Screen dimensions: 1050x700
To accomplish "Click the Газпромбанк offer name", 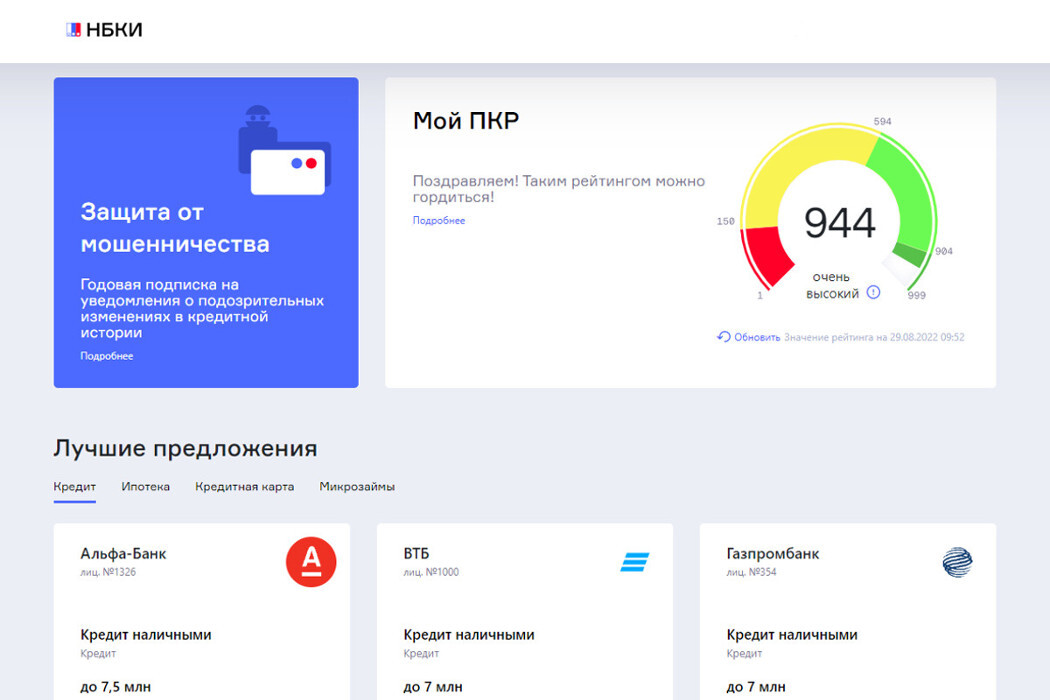I will pos(773,554).
